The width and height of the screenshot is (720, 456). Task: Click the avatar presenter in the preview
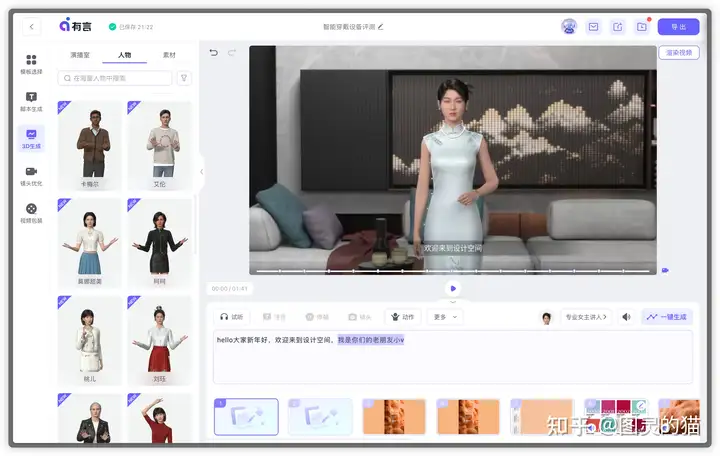point(452,175)
